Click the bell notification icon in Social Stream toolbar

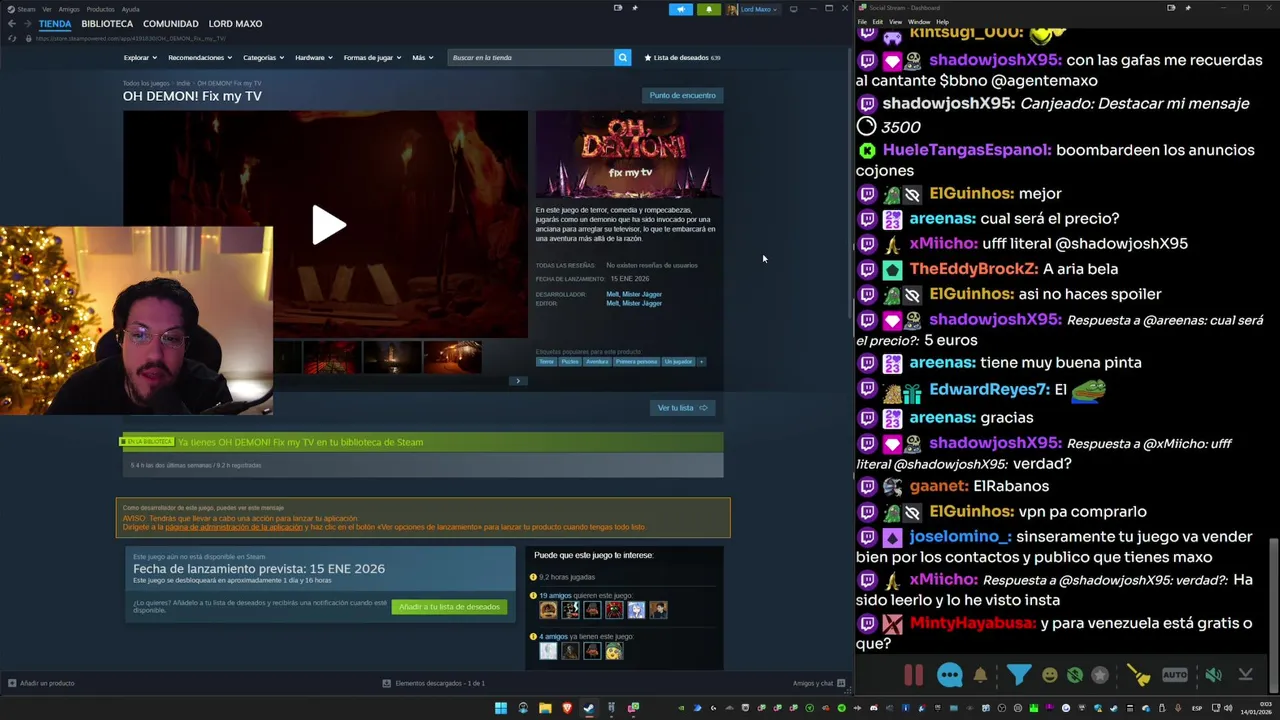click(980, 675)
